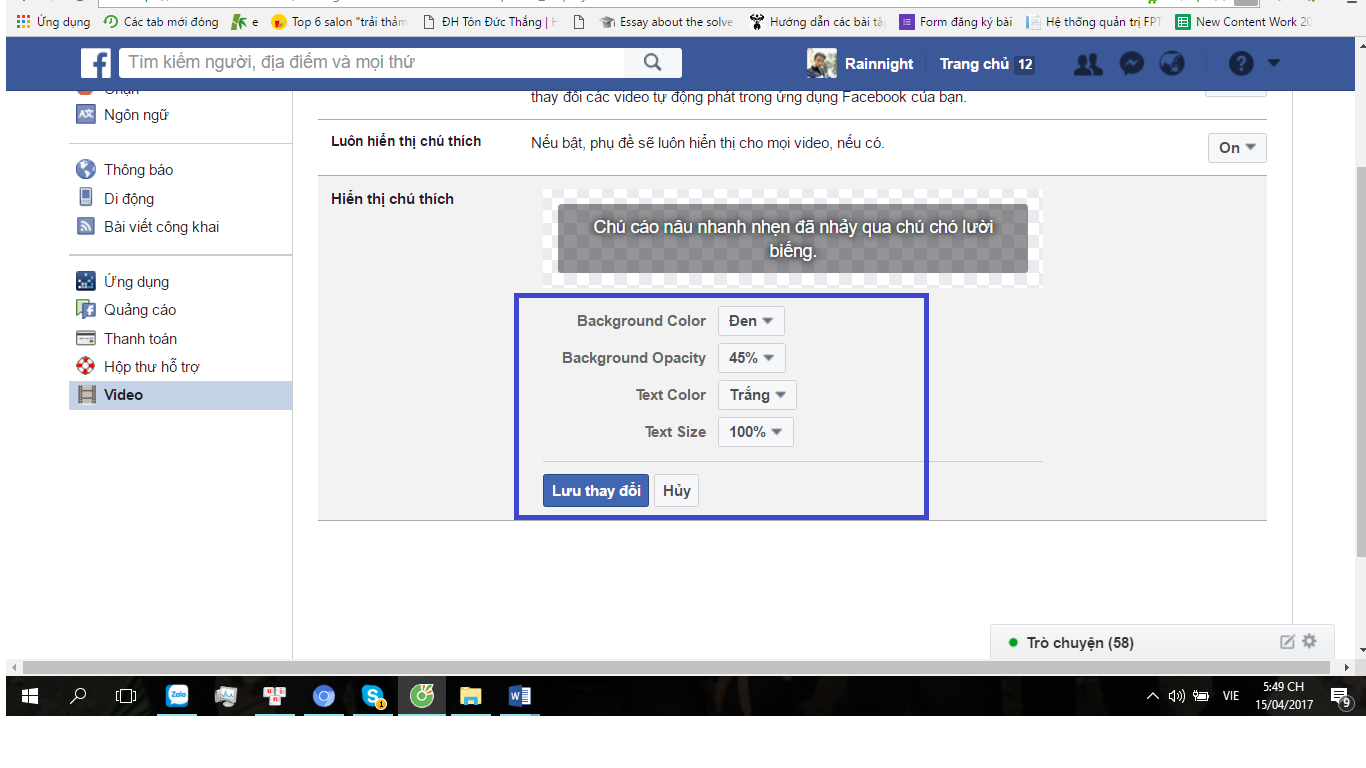The image size is (1366, 768).
Task: Show hidden tray icons chevron
Action: coord(1153,696)
